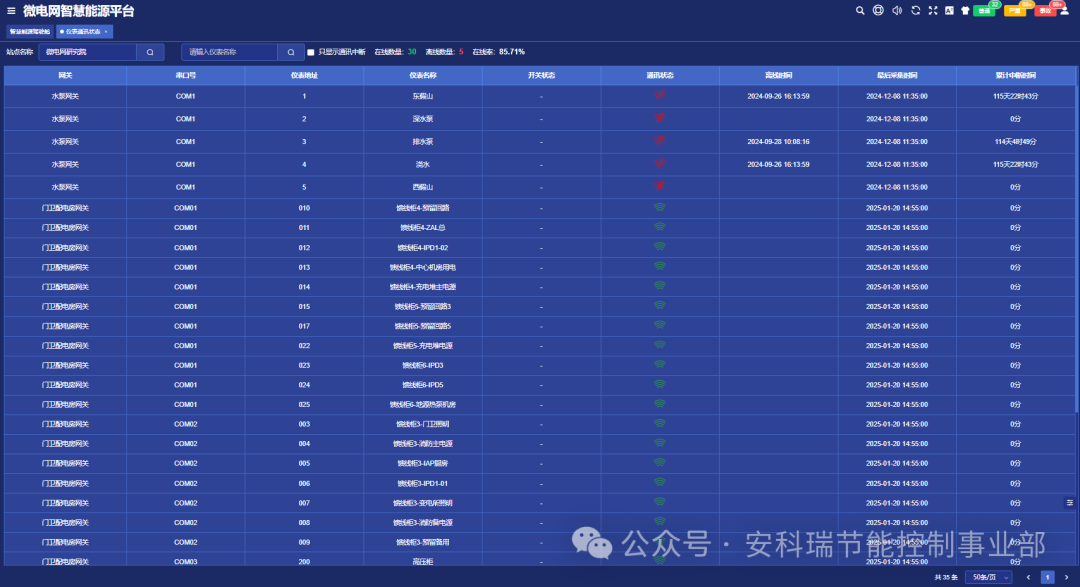Click the online rate value 85.71%
Viewport: 1080px width, 587px height.
pyautogui.click(x=512, y=52)
